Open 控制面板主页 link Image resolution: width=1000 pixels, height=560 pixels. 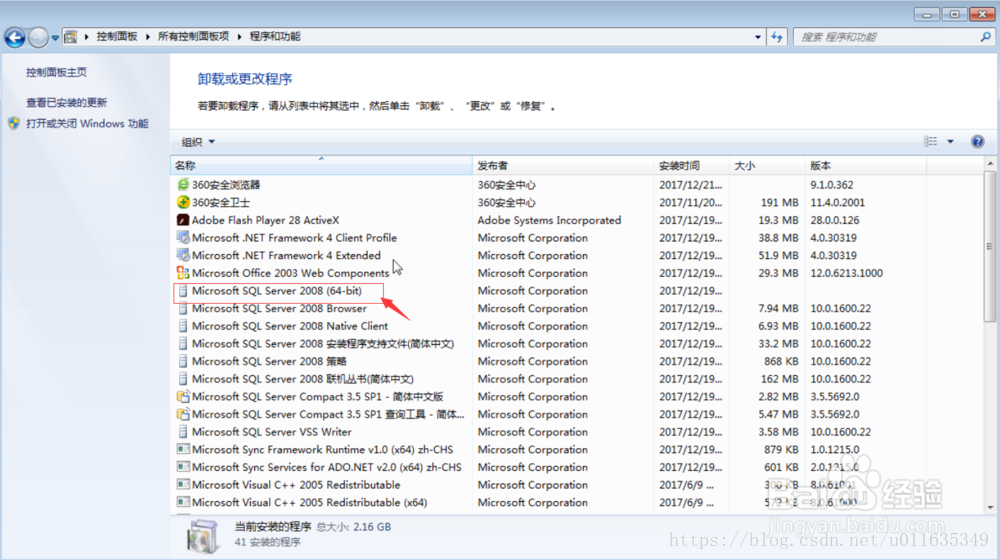56,72
